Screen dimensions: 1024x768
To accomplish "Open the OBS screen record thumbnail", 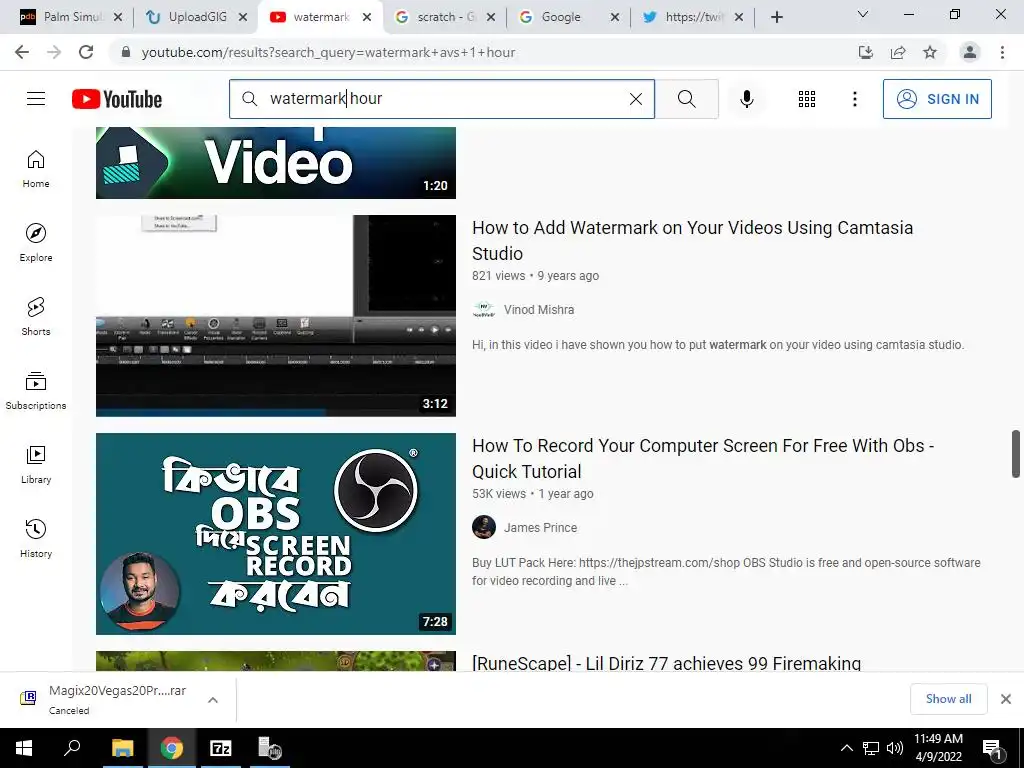I will [x=276, y=534].
